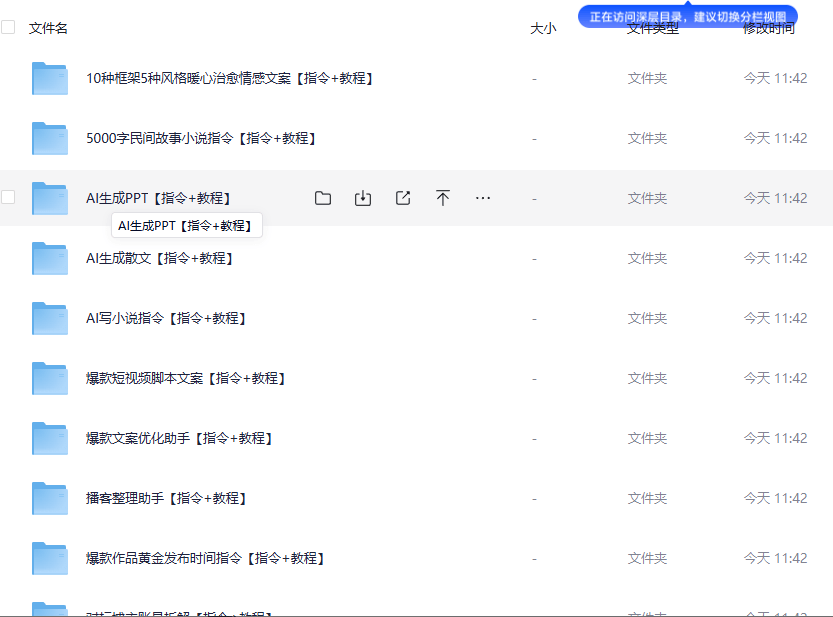Enable the select-all checkbox in the header
The image size is (833, 617).
pyautogui.click(x=8, y=28)
